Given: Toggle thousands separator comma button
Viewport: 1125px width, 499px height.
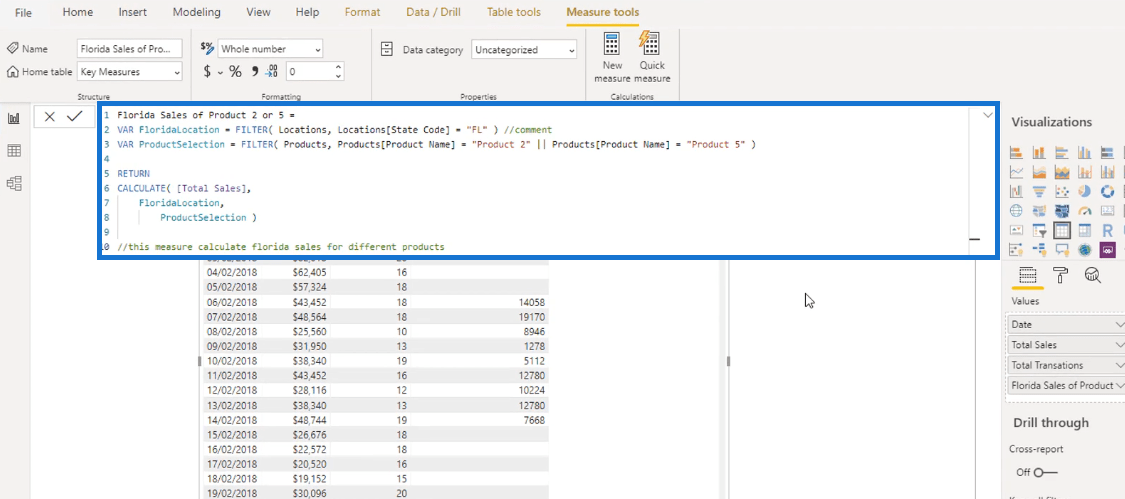Looking at the screenshot, I should [254, 71].
